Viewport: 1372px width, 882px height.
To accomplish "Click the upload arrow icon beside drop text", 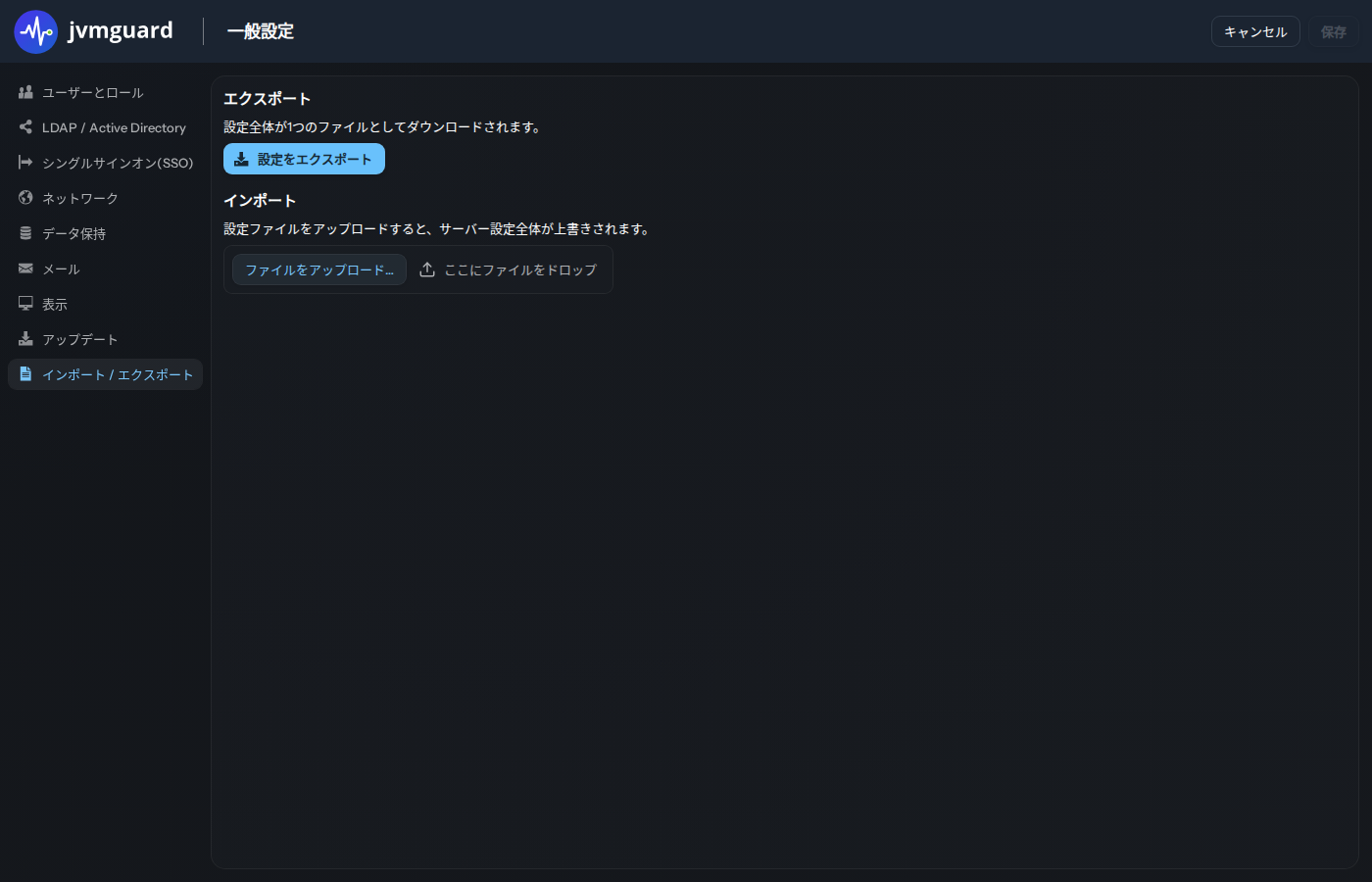I will point(427,269).
